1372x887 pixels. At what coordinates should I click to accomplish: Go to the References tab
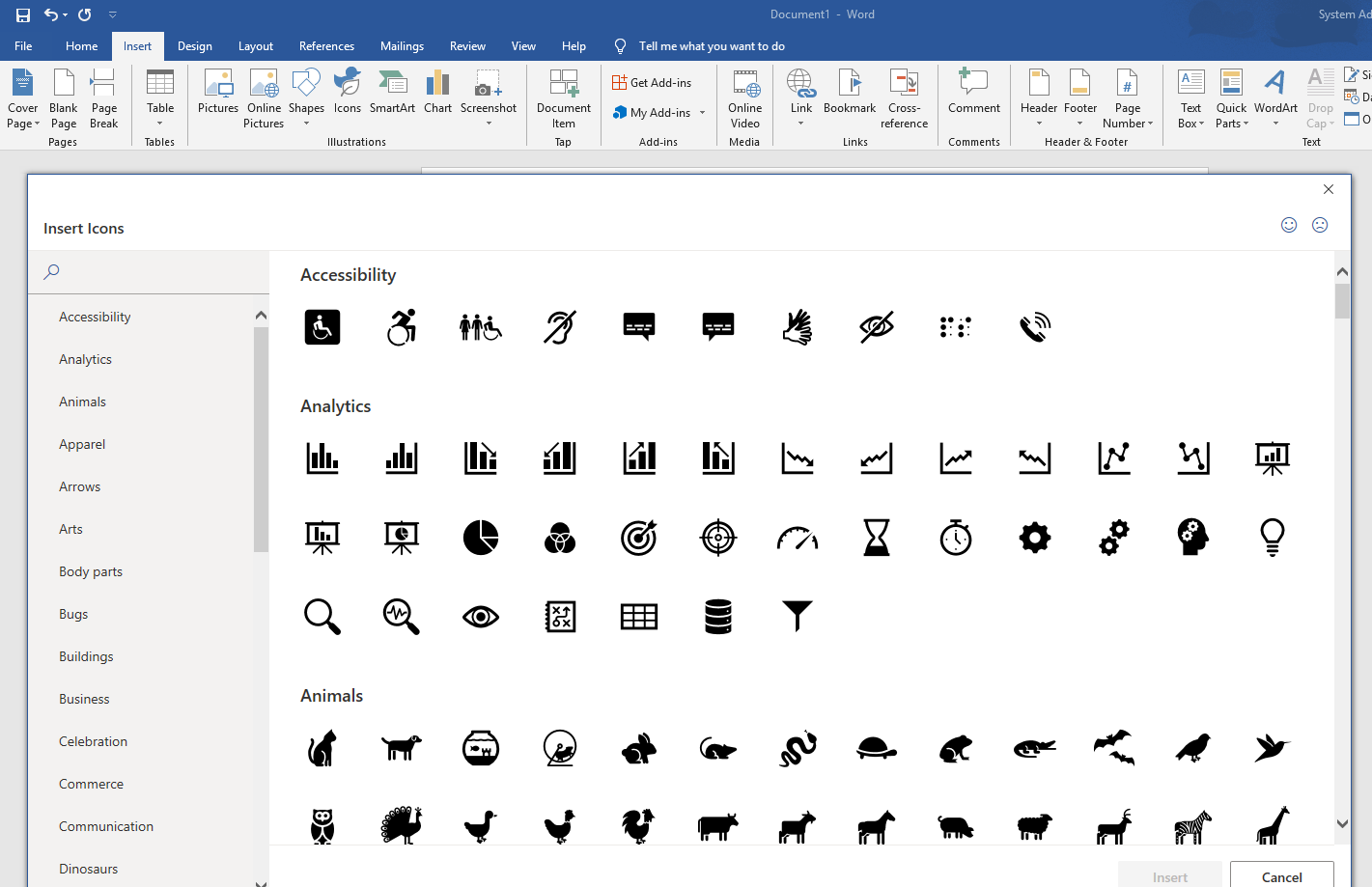pos(326,46)
